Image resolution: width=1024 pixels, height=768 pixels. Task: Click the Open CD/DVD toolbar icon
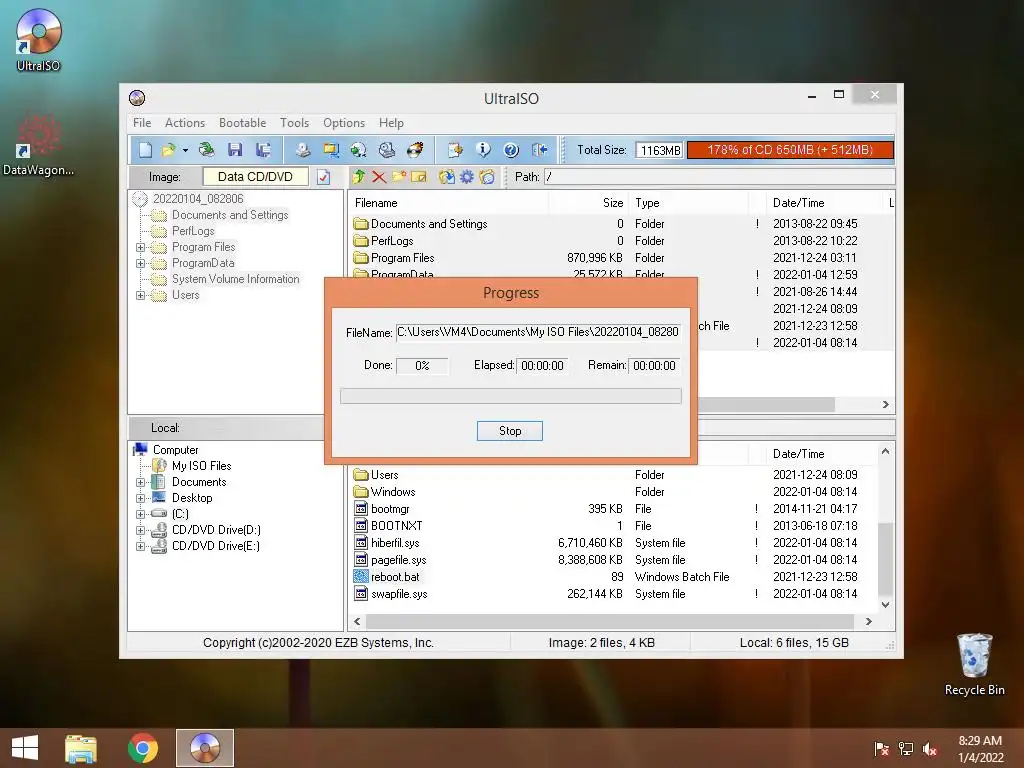pyautogui.click(x=206, y=150)
